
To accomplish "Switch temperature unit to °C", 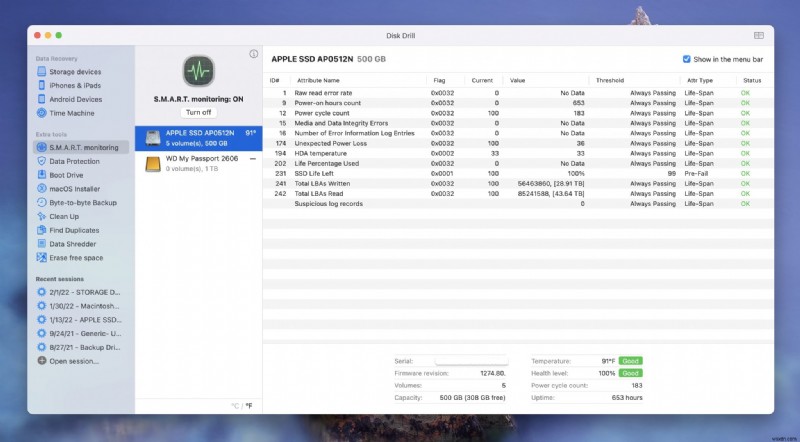I will tap(234, 405).
